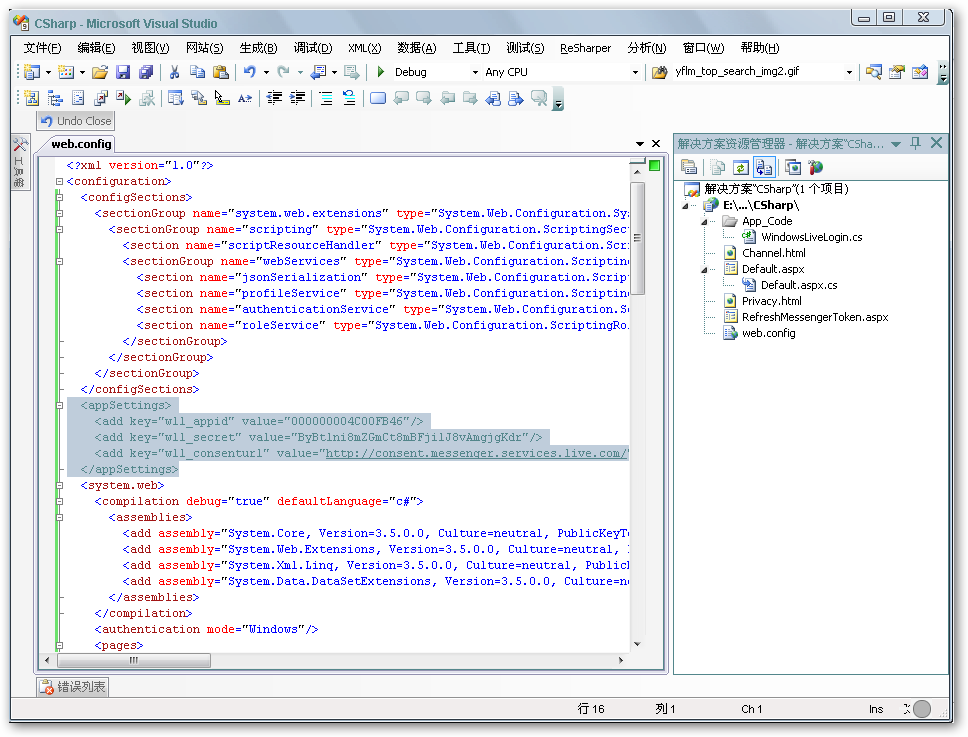The image size is (968, 737).
Task: Close the web.config document with the X
Action: tap(656, 144)
